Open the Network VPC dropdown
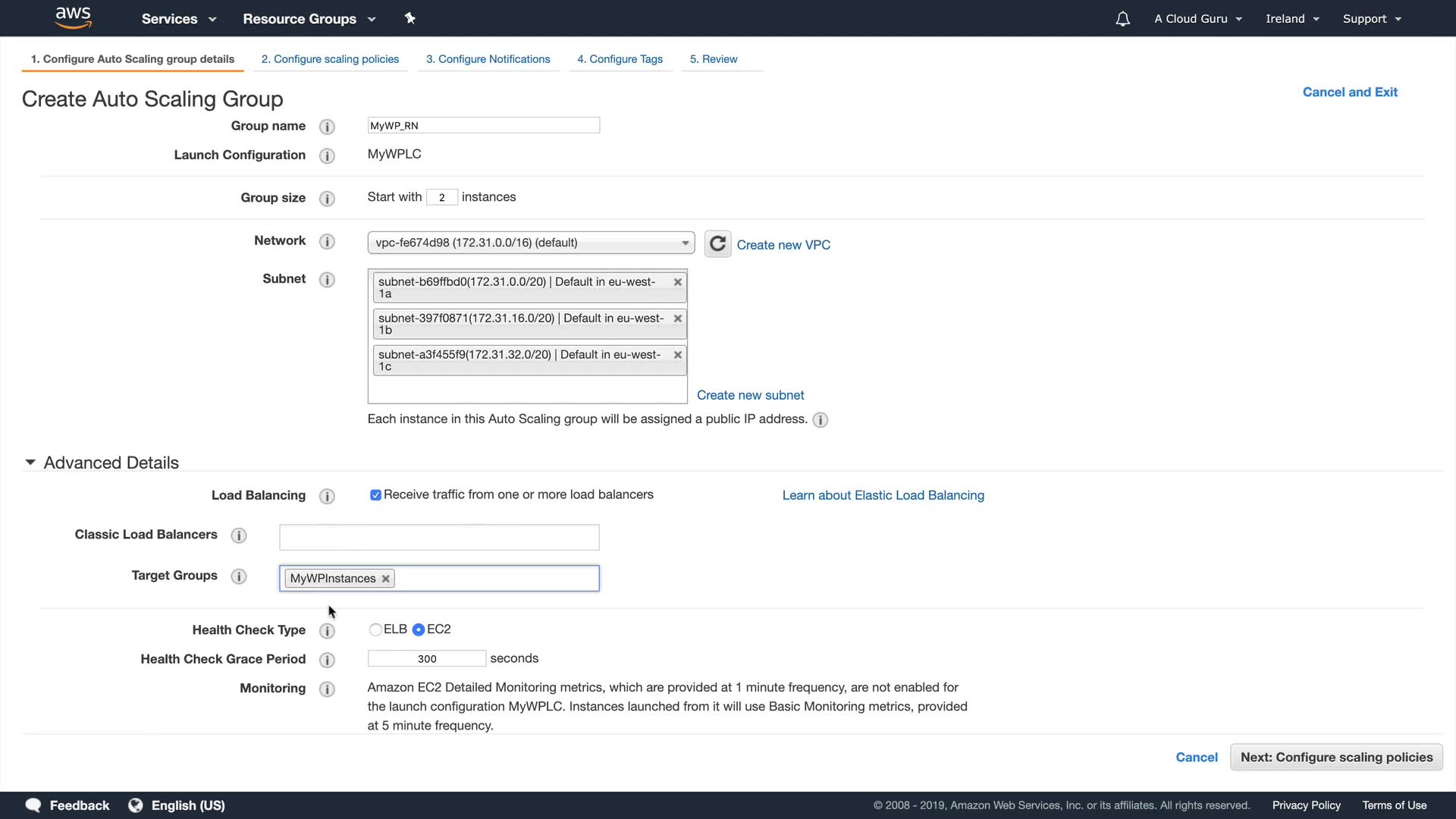Viewport: 1456px width, 819px height. pos(531,243)
